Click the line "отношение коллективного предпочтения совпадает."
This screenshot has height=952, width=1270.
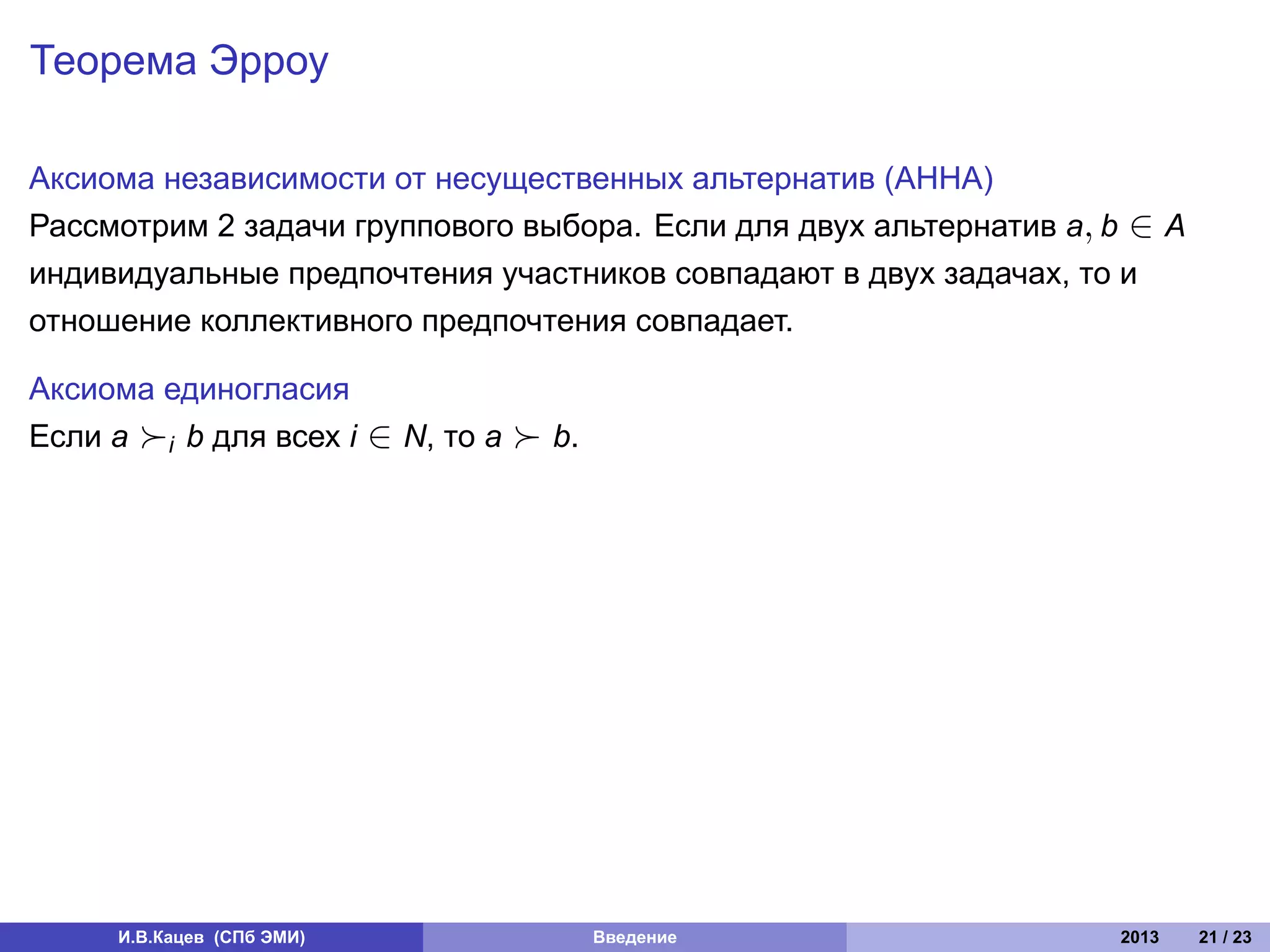click(411, 321)
